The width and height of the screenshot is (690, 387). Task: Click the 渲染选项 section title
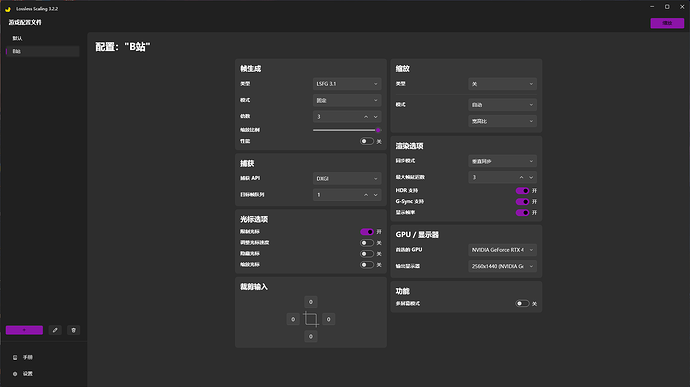point(409,146)
